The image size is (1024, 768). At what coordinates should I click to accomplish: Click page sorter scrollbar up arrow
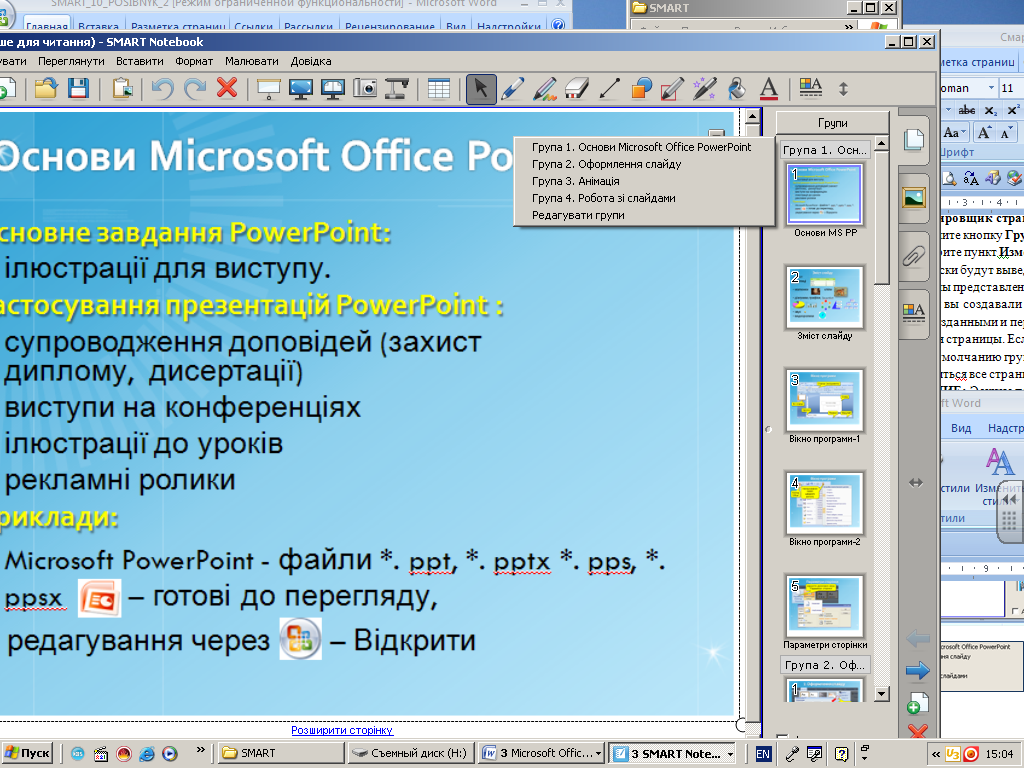882,143
